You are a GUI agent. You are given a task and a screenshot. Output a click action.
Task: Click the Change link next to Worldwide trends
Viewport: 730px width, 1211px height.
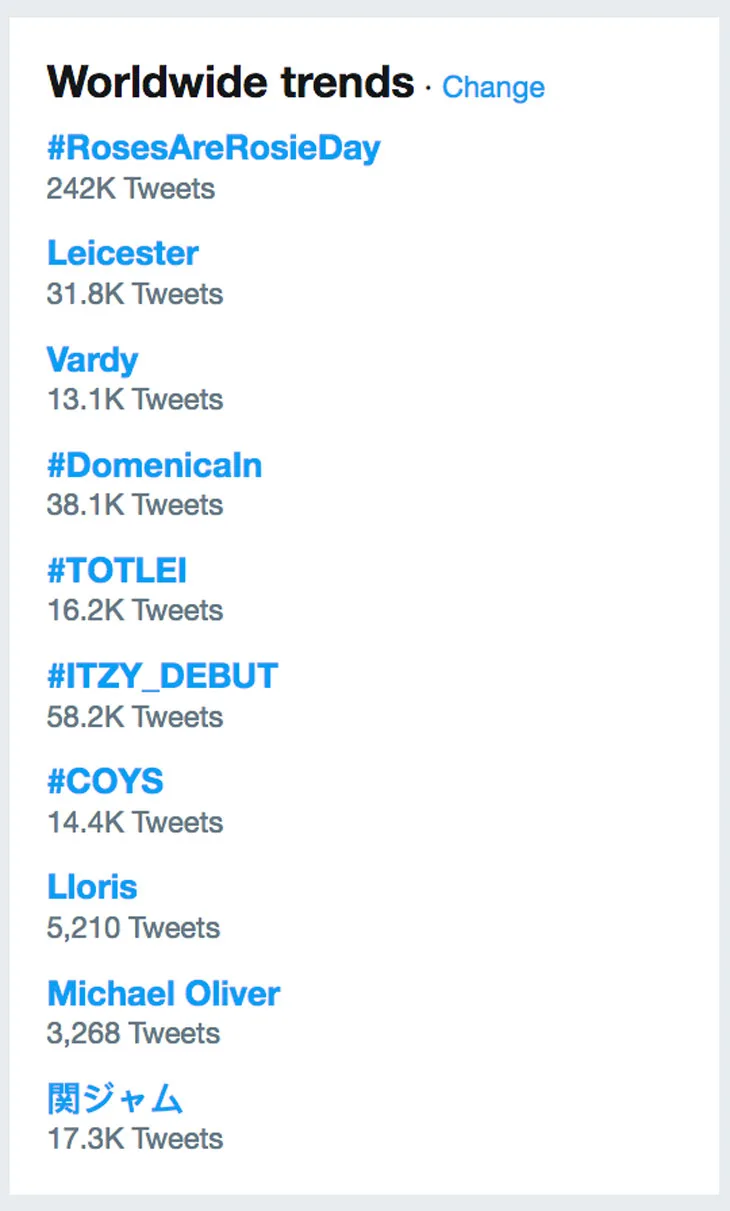(x=493, y=87)
